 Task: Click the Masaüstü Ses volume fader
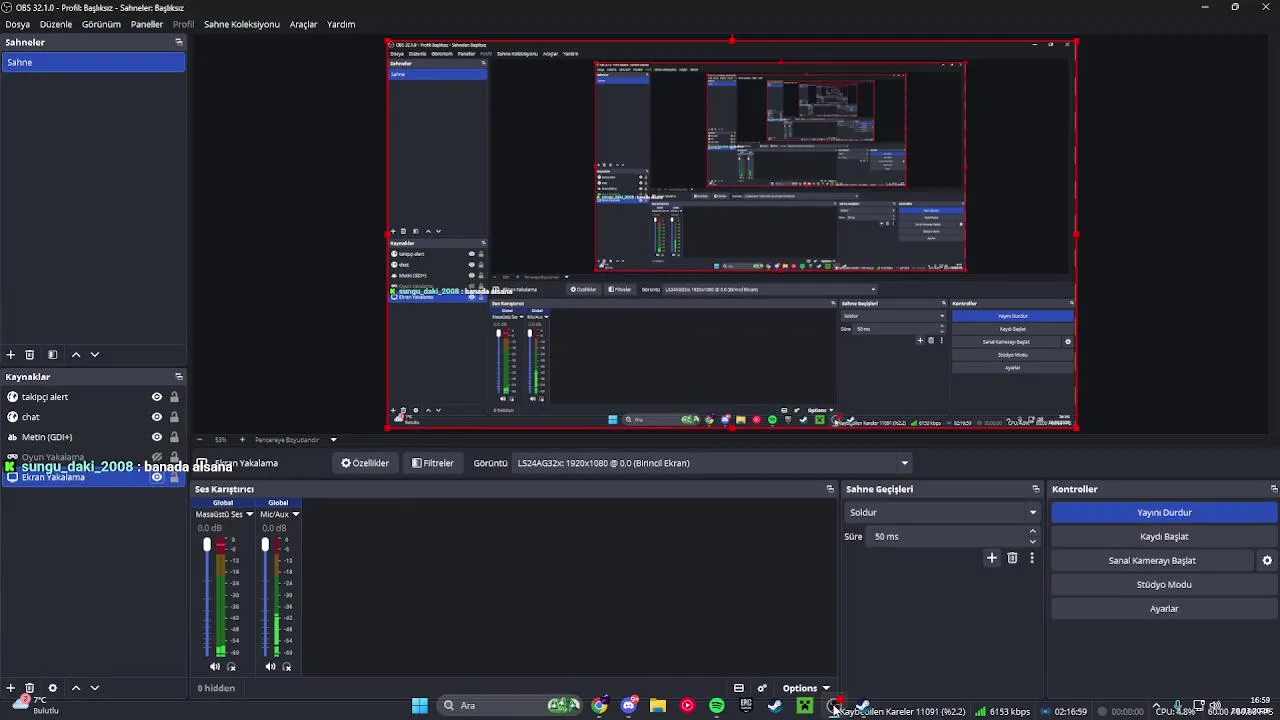point(207,545)
